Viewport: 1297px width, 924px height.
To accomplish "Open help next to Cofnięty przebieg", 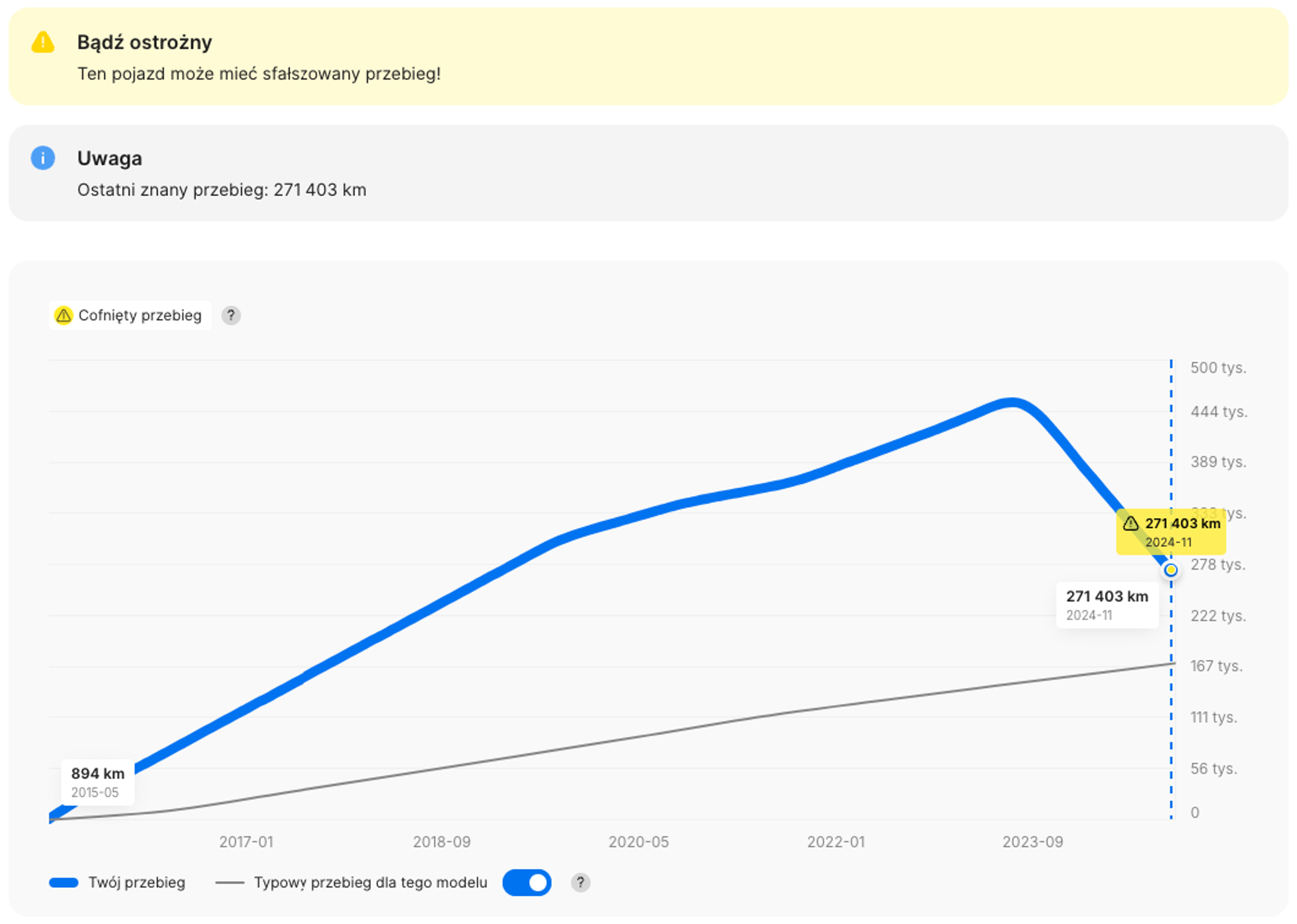I will pos(230,315).
